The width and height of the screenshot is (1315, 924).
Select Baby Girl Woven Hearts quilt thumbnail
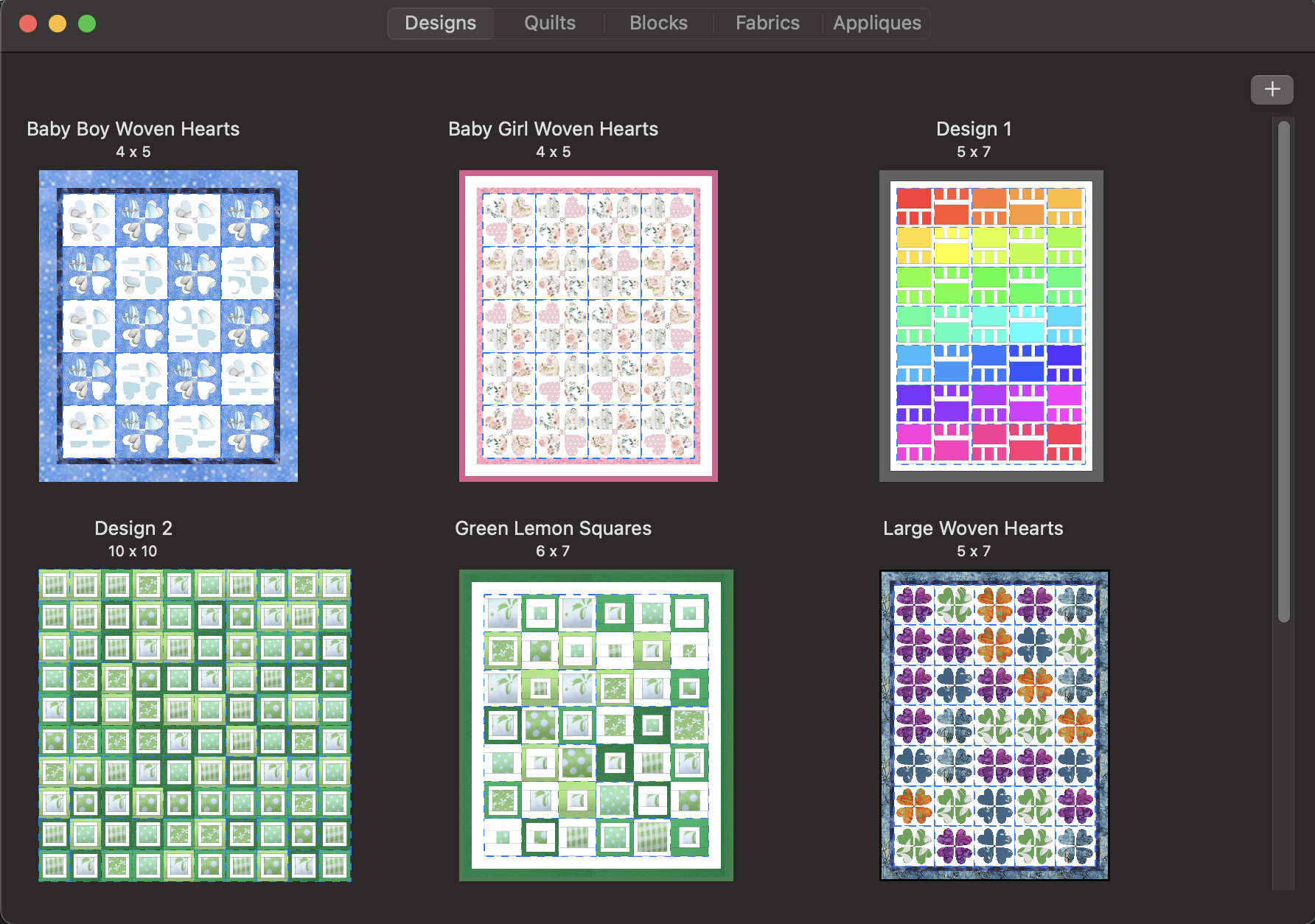pyautogui.click(x=588, y=326)
